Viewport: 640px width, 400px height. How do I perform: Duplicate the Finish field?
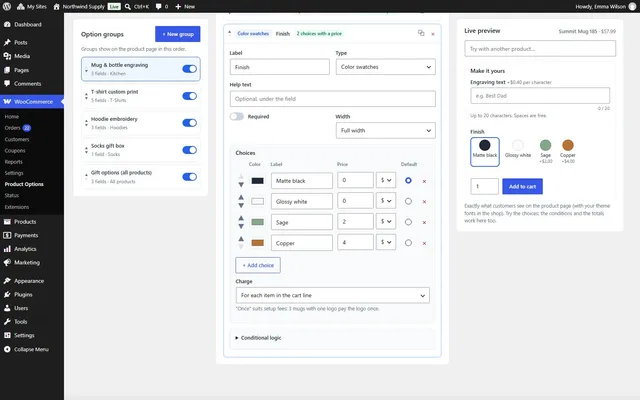point(421,33)
